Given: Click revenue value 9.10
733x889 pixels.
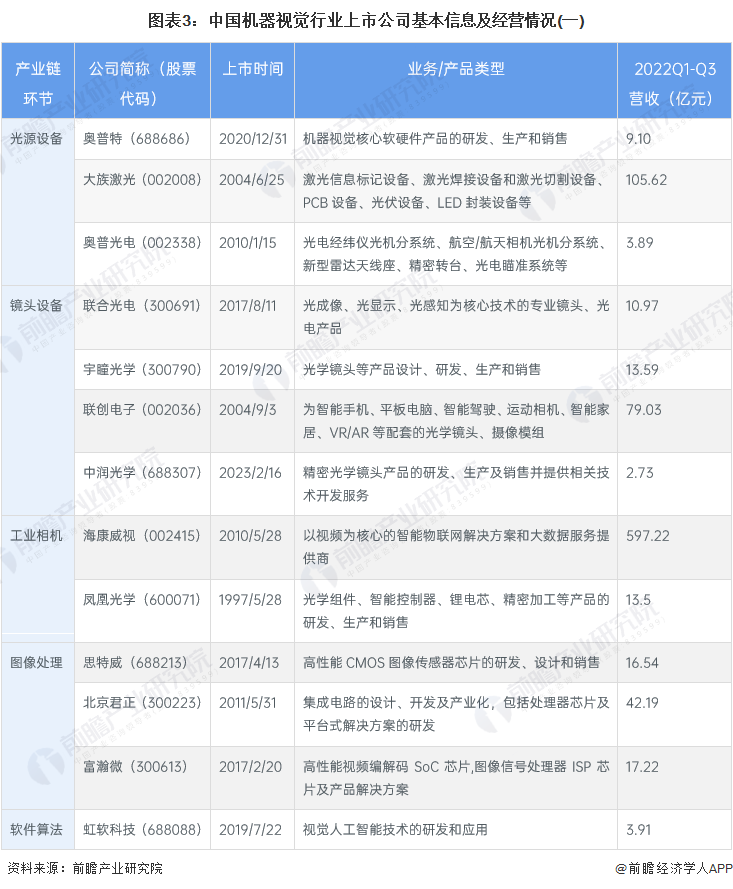Looking at the screenshot, I should click(x=638, y=139).
